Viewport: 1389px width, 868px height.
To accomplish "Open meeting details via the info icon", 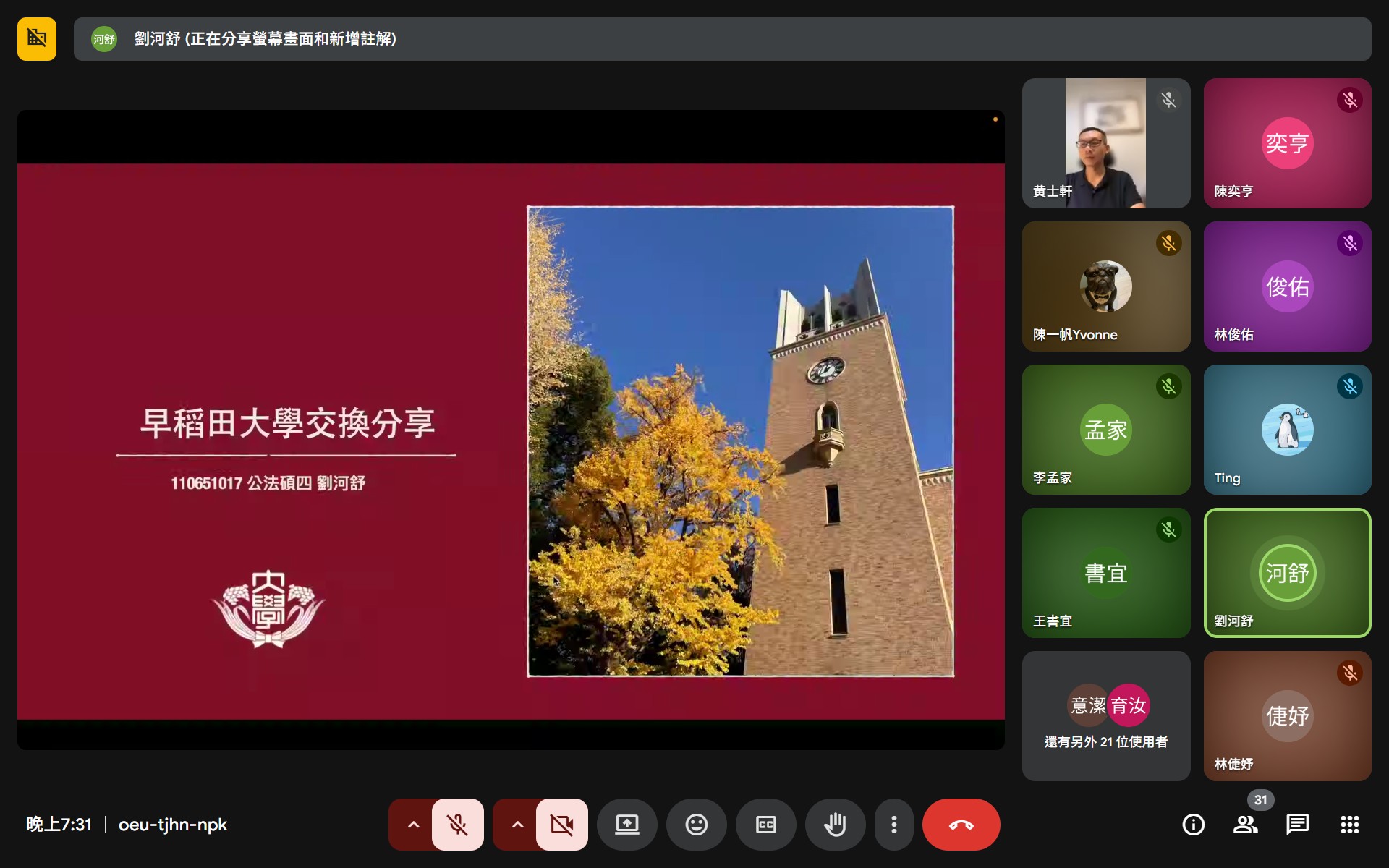I will click(x=1194, y=825).
